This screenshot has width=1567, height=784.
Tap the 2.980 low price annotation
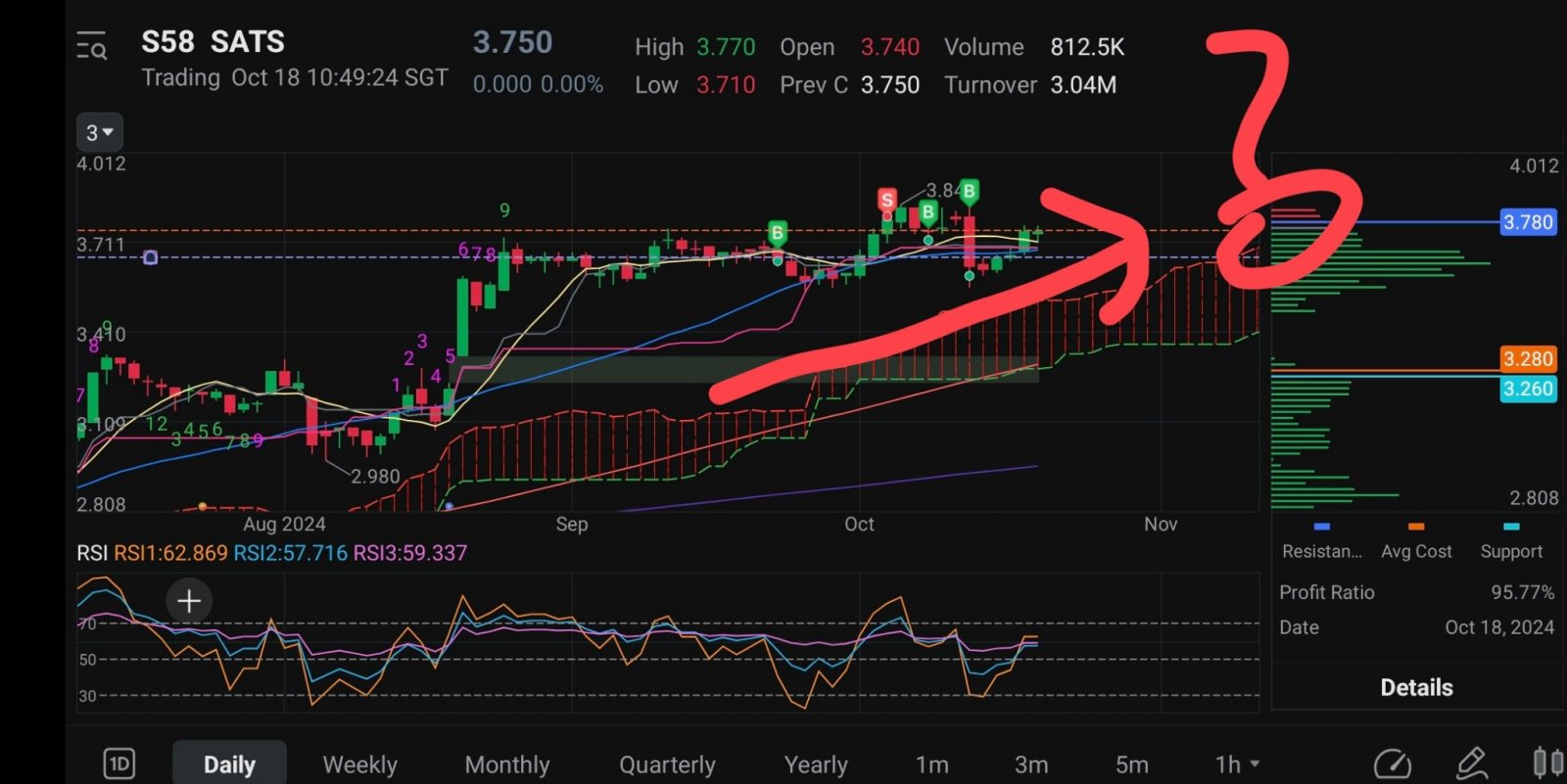pyautogui.click(x=375, y=477)
